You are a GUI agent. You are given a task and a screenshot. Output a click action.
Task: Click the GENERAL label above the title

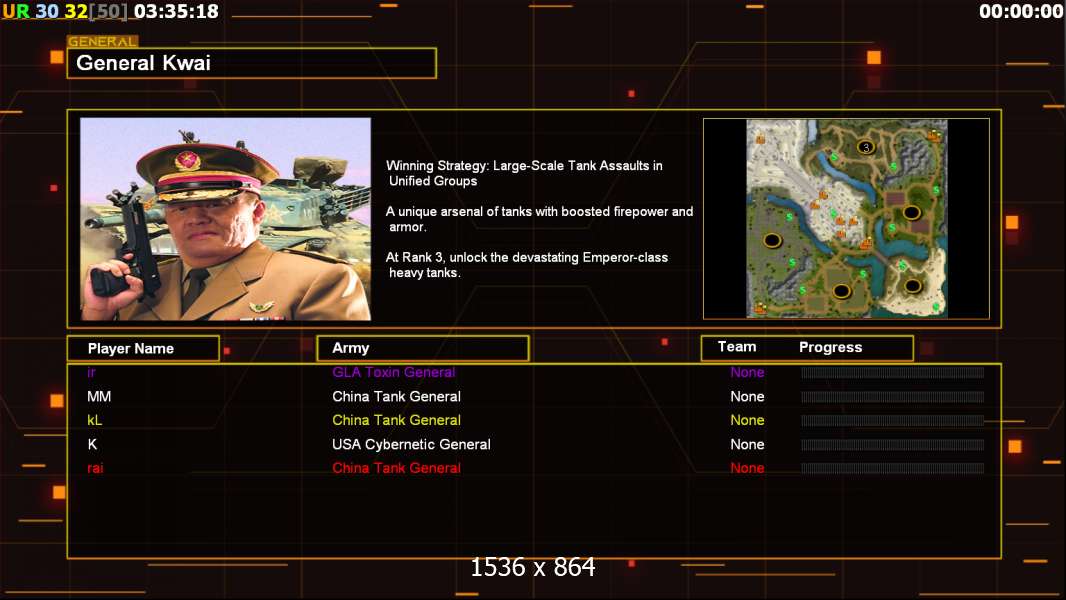click(x=102, y=41)
